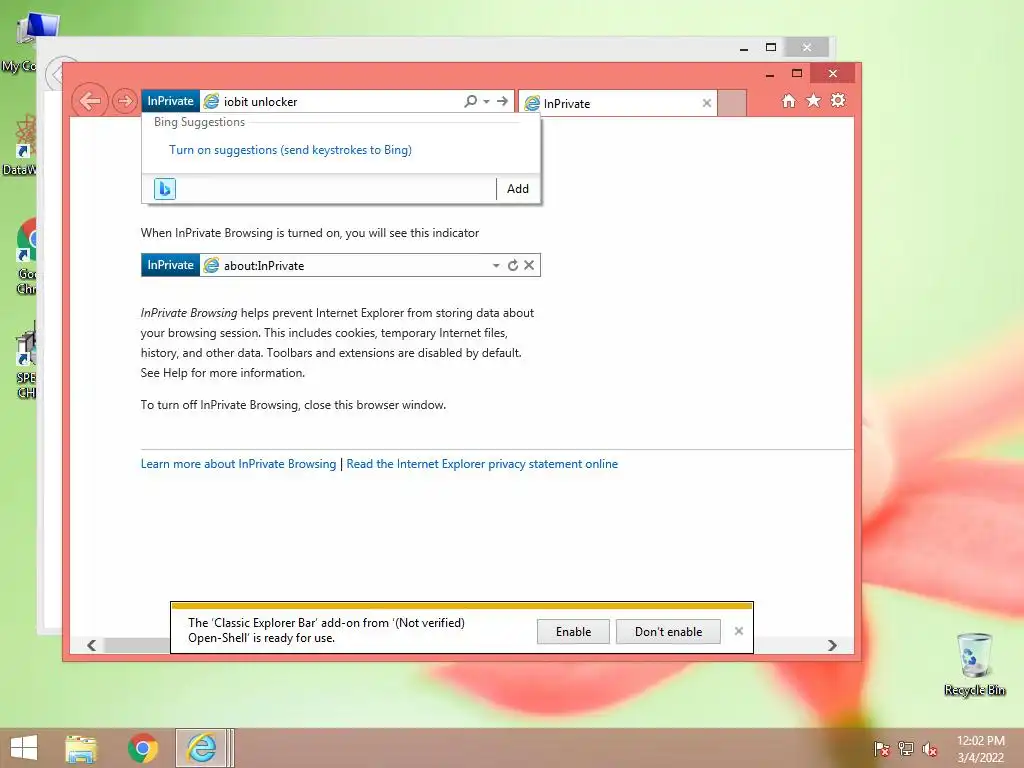
Task: Open the Tools gear menu
Action: tap(838, 101)
